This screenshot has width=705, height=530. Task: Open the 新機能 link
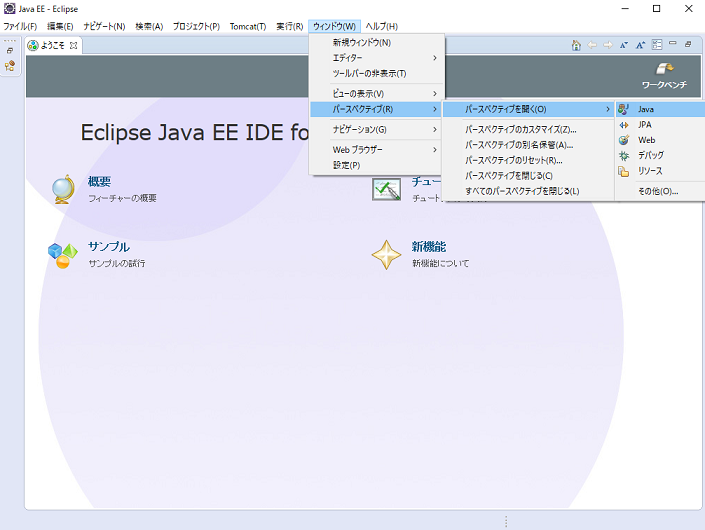tap(429, 247)
